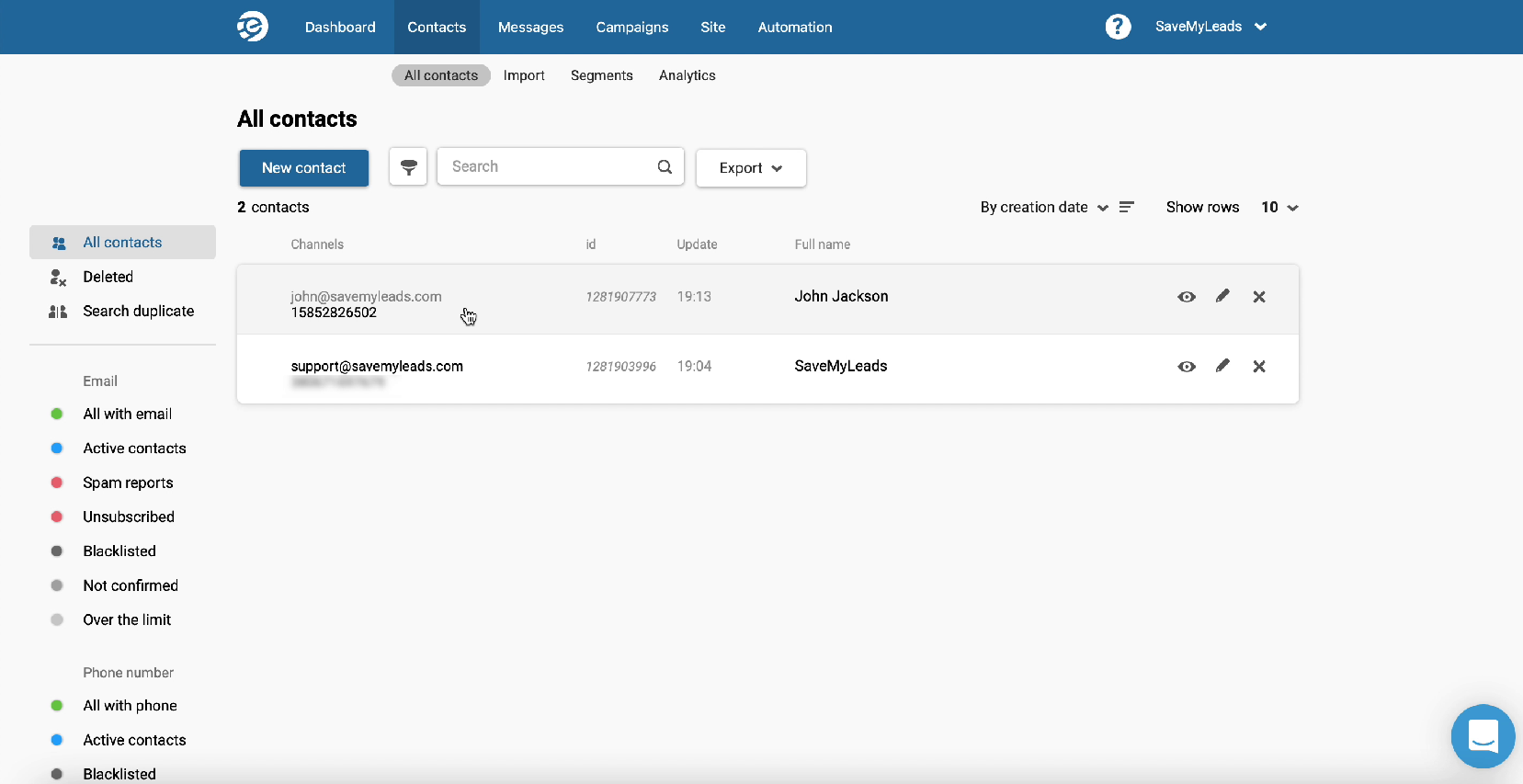Remove SaveMyLeads contact with X icon
The height and width of the screenshot is (784, 1523).
(1259, 367)
